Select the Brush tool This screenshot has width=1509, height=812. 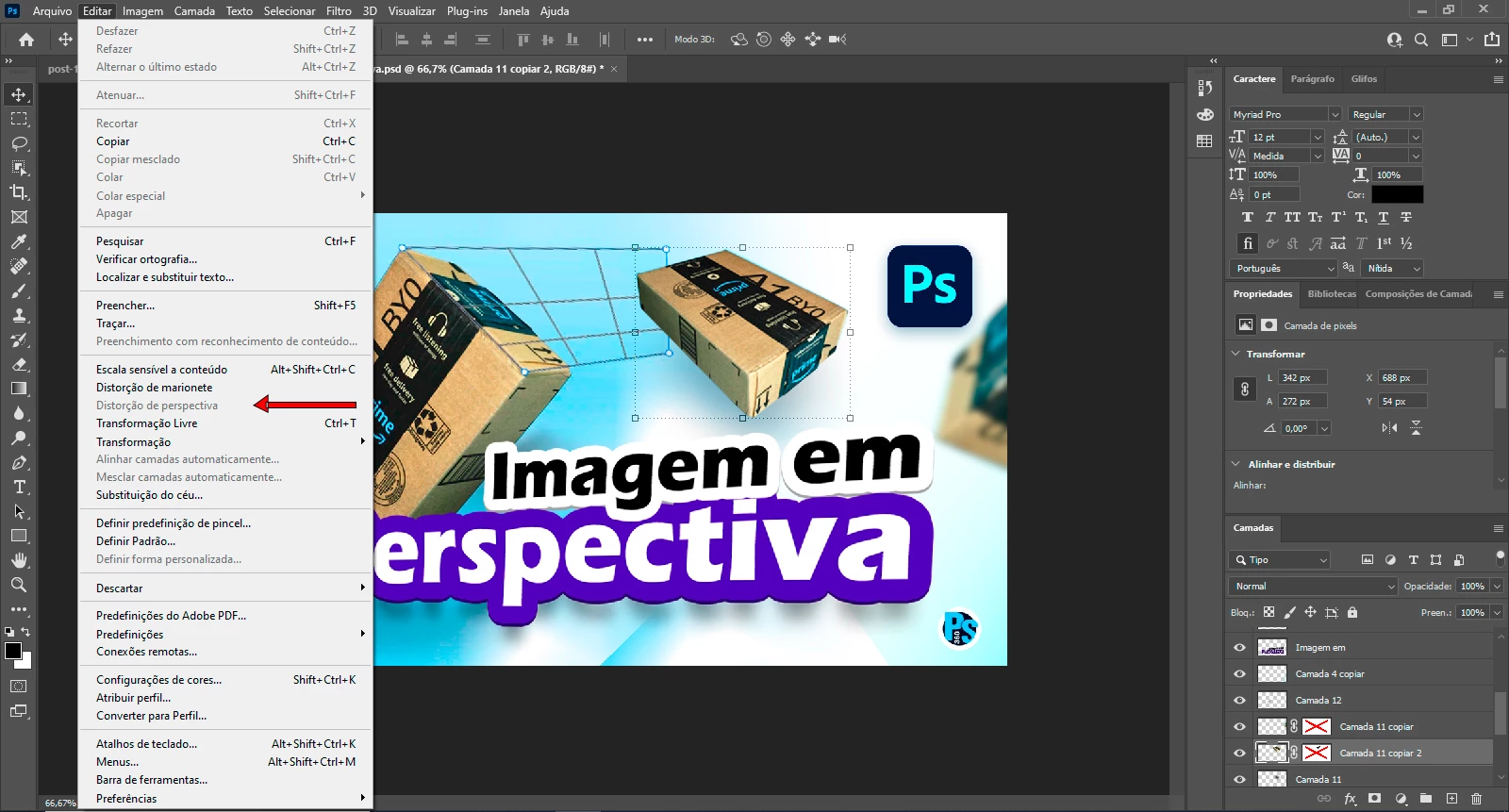[x=19, y=290]
